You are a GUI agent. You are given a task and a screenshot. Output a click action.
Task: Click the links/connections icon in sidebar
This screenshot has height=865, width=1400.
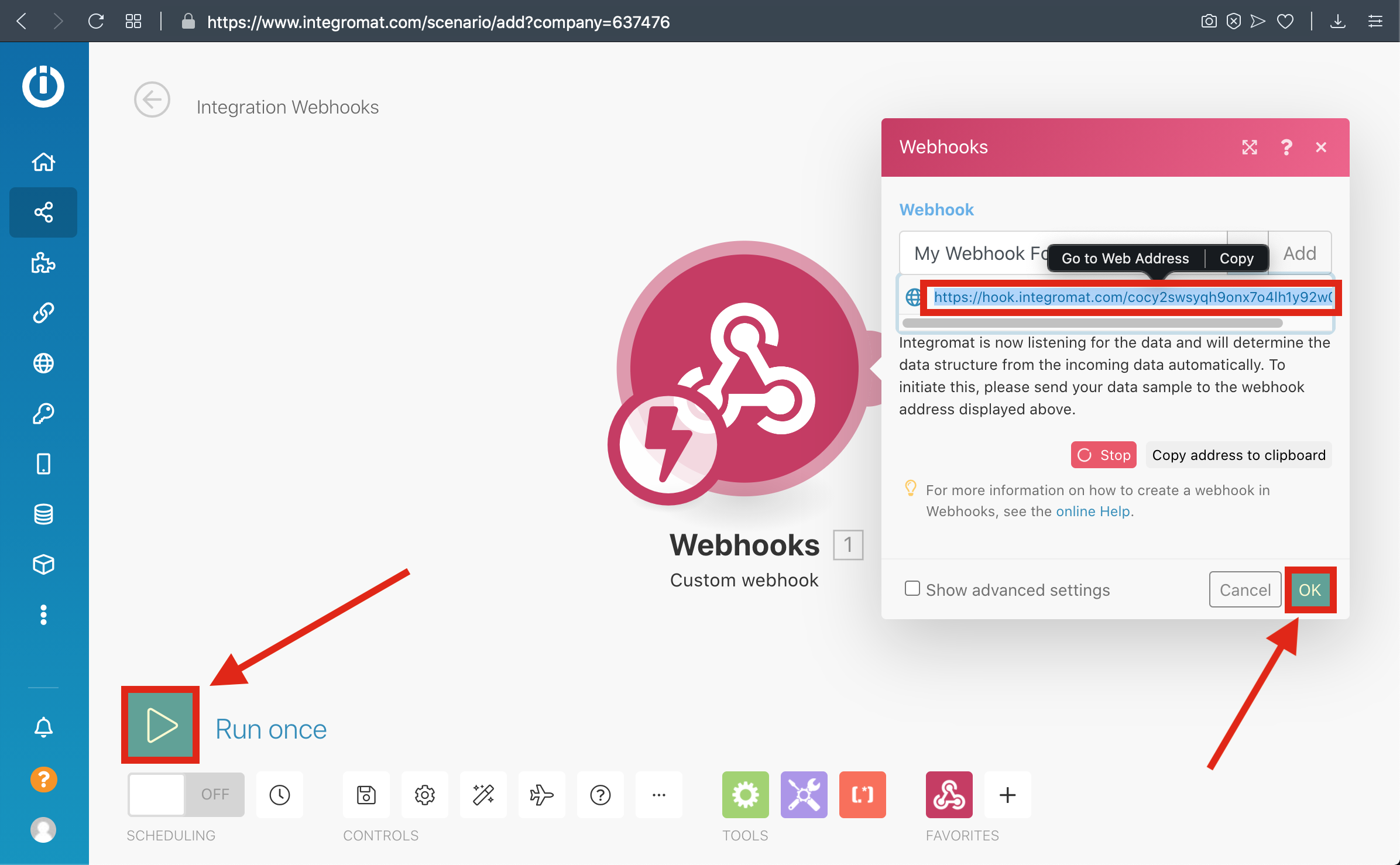click(44, 313)
